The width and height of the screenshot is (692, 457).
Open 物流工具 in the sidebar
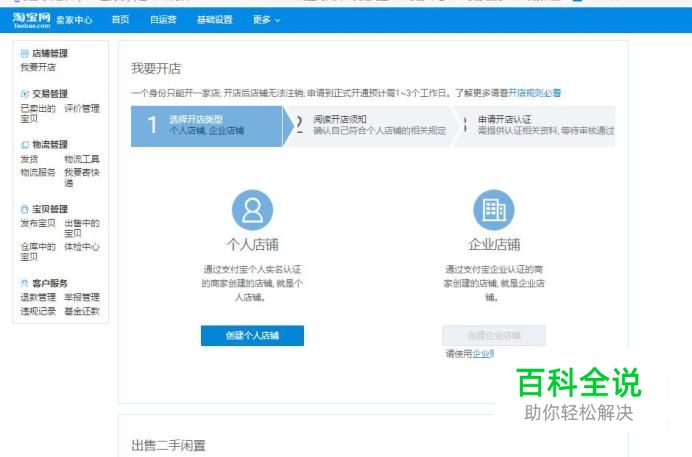82,159
